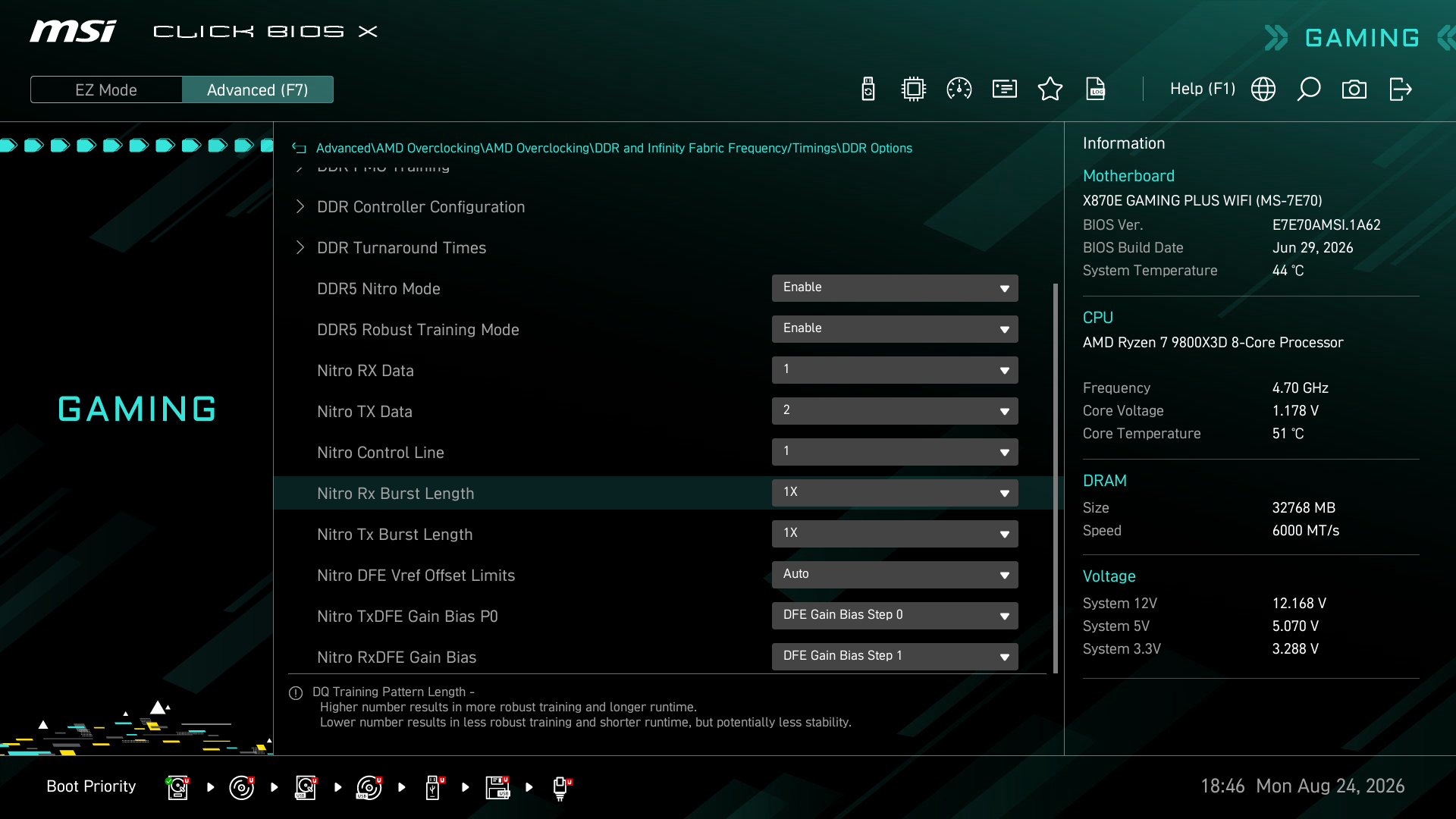Click the DRAM section heading
Viewport: 1456px width, 819px height.
pyautogui.click(x=1105, y=481)
